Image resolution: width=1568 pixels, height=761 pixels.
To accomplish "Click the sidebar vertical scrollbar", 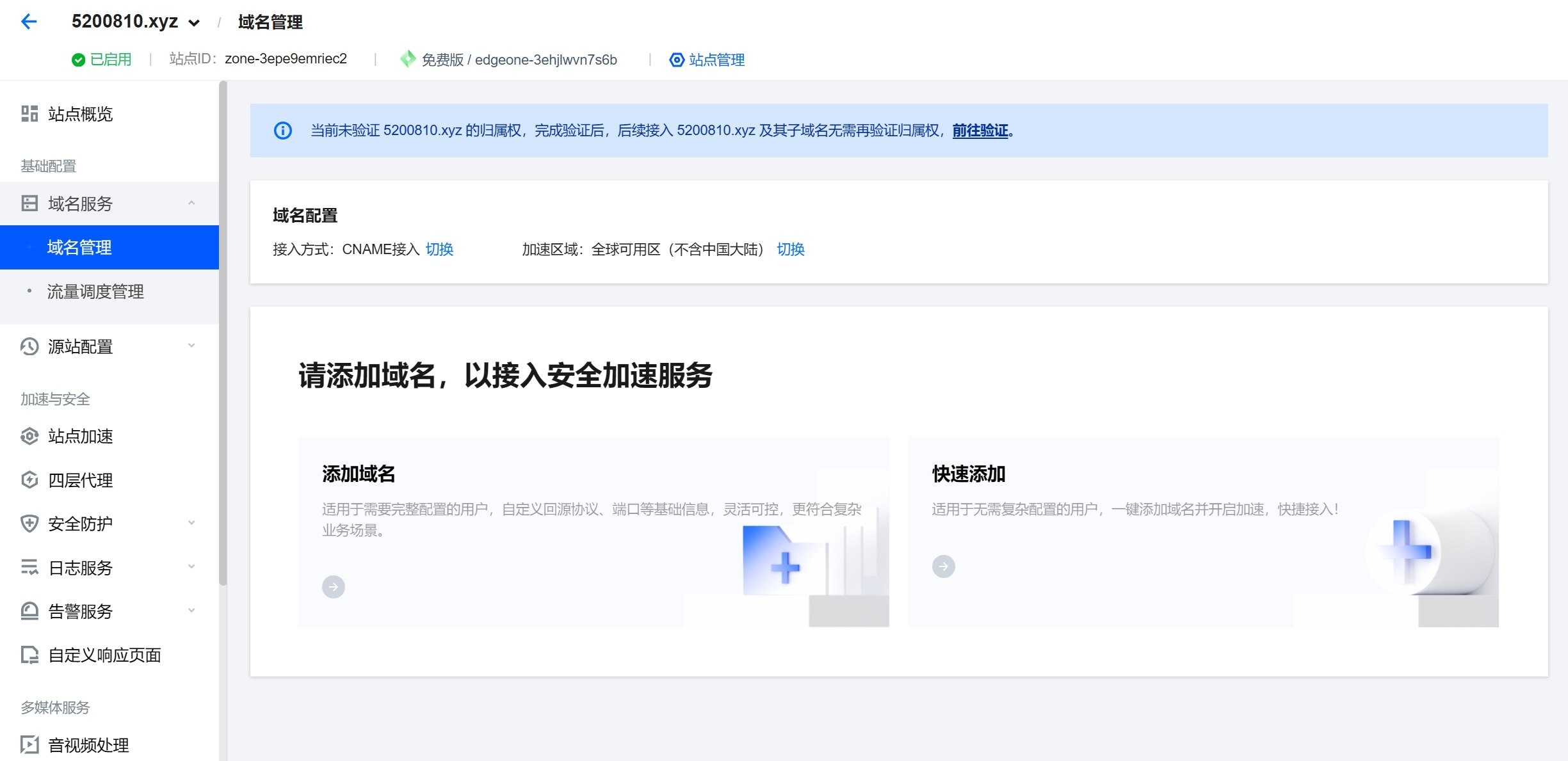I will click(223, 333).
